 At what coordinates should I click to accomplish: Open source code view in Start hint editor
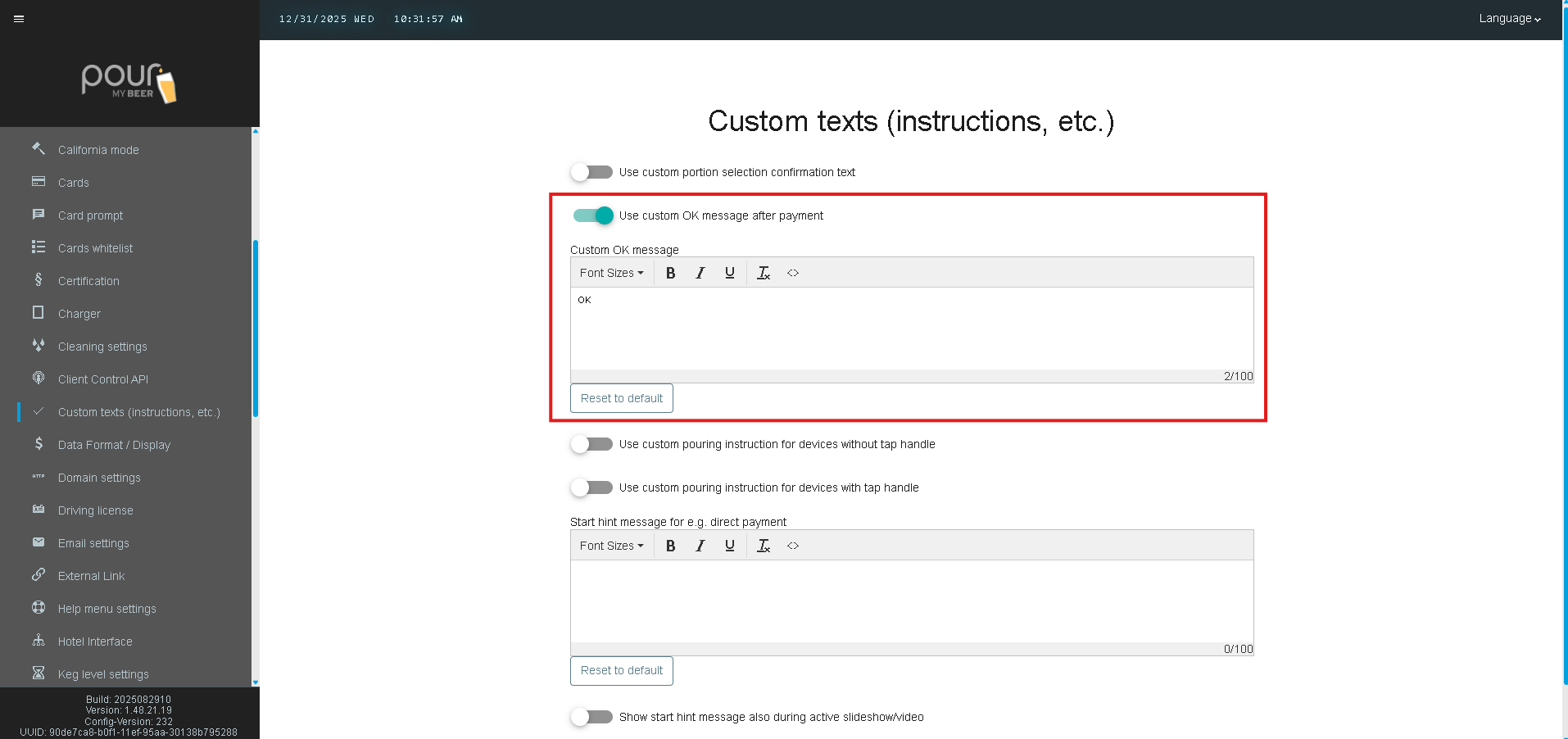click(792, 546)
